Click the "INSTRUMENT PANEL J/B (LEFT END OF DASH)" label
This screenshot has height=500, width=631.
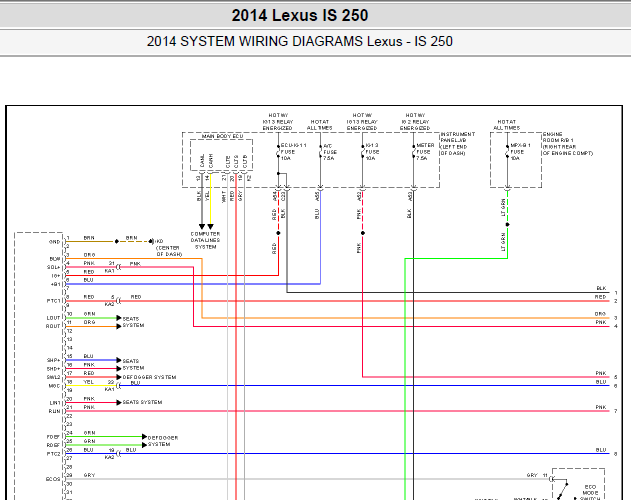click(x=458, y=144)
